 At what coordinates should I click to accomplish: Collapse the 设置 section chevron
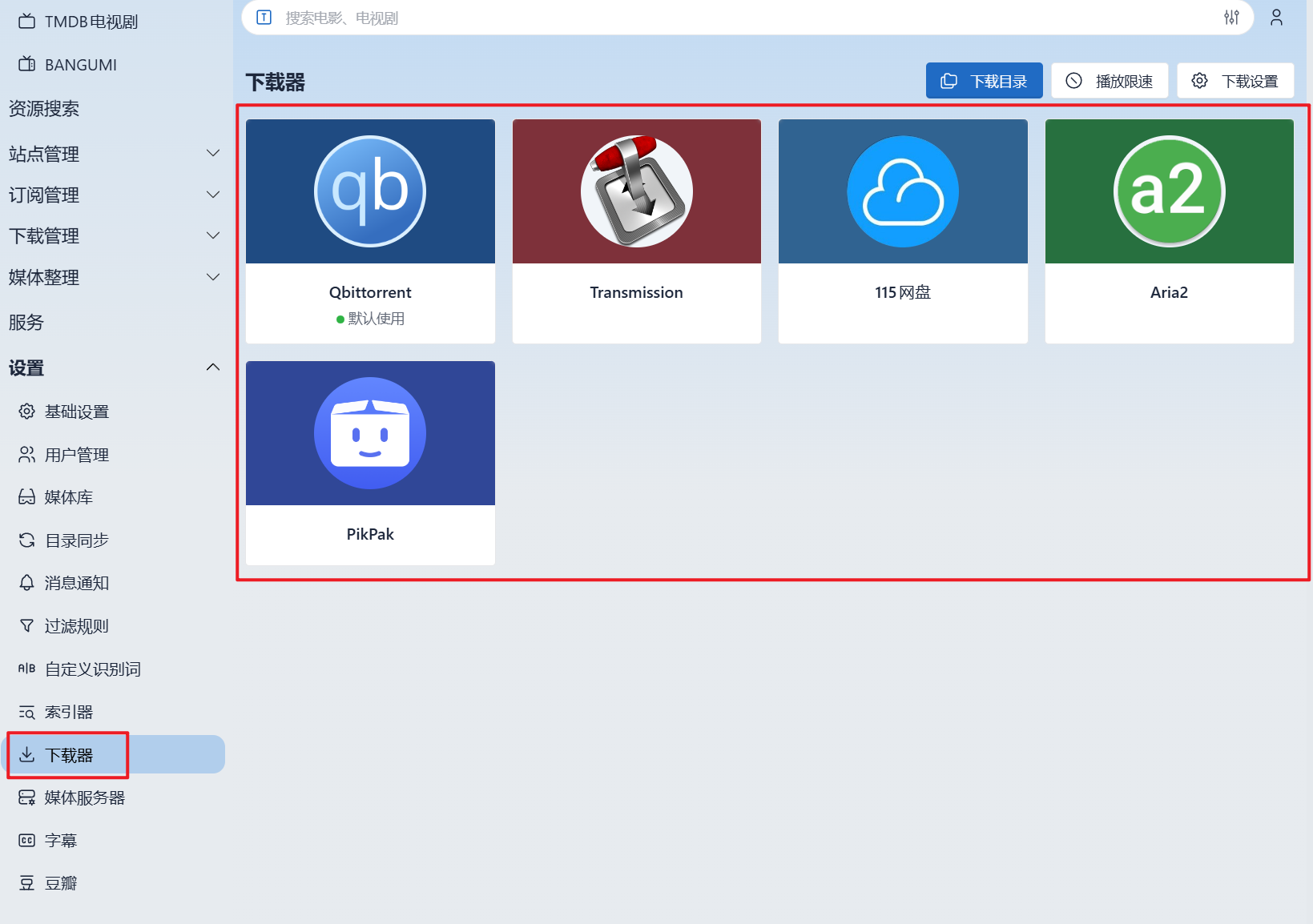[213, 368]
